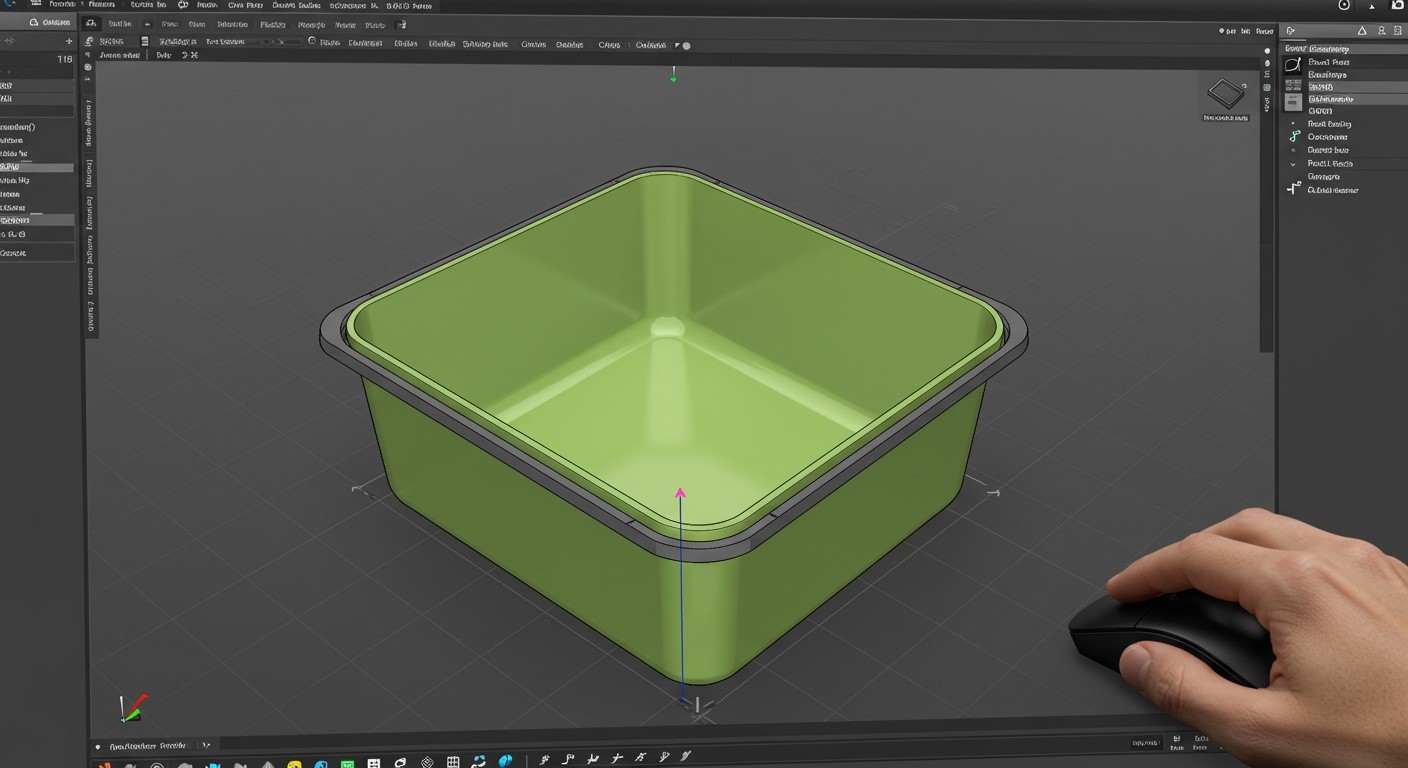This screenshot has width=1408, height=768.
Task: Select the highlighted row in left panel list
Action: [37, 168]
